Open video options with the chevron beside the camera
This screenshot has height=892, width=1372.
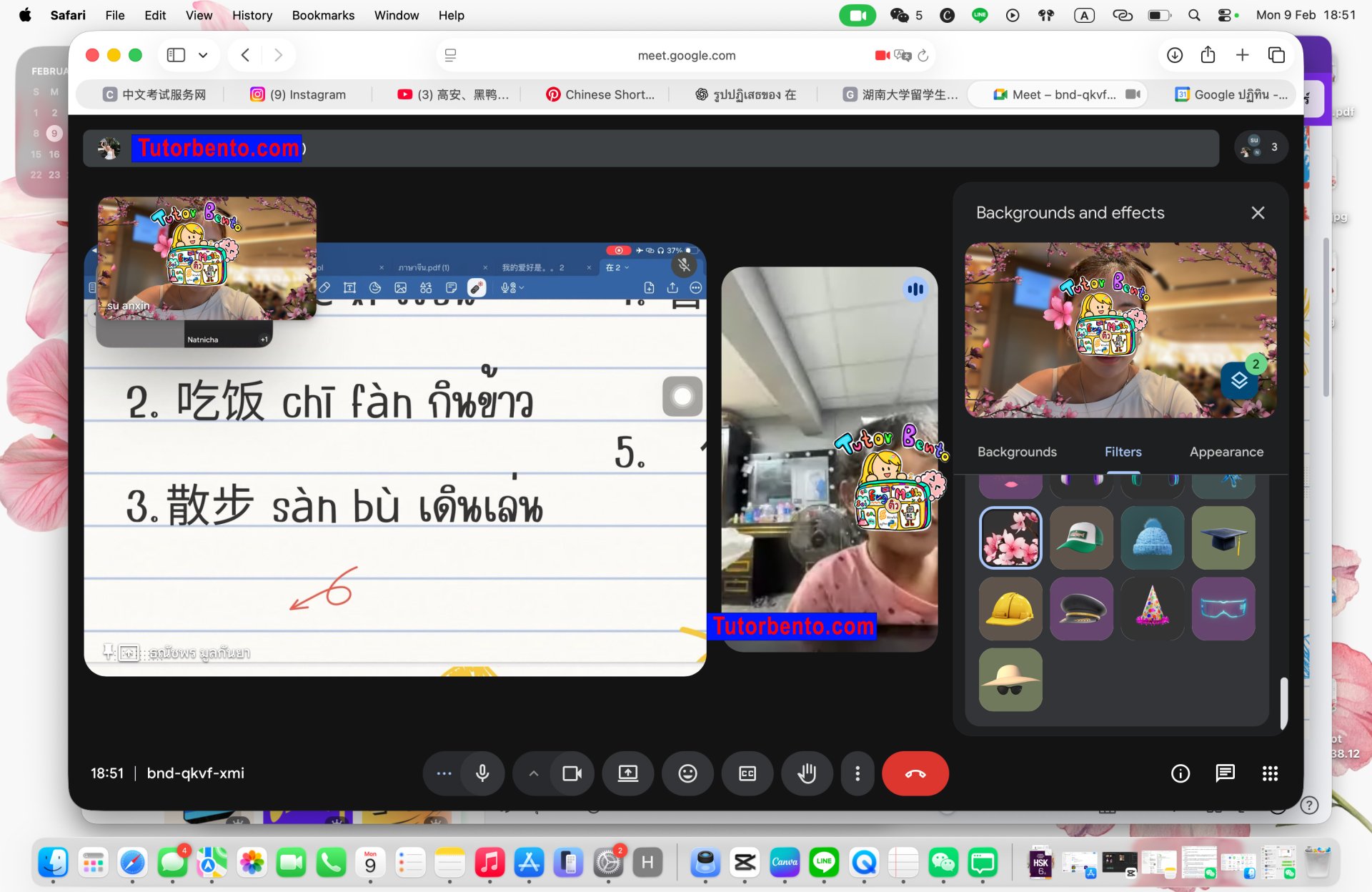533,773
